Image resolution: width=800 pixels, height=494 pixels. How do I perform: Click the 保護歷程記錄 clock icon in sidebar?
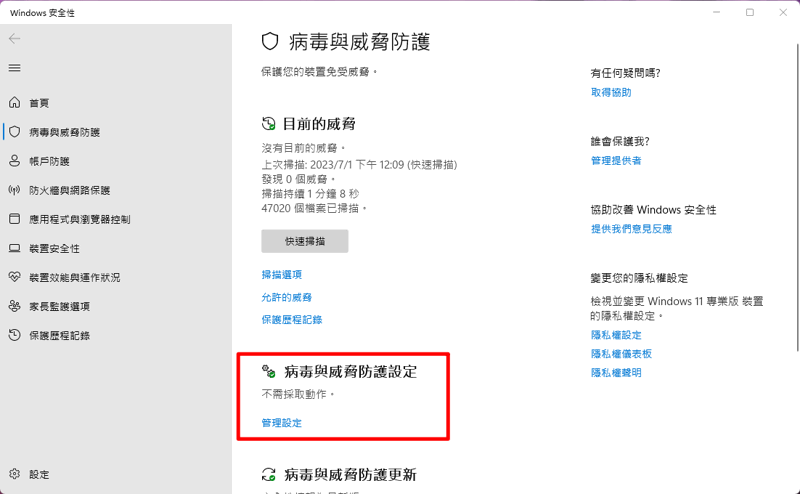14,335
